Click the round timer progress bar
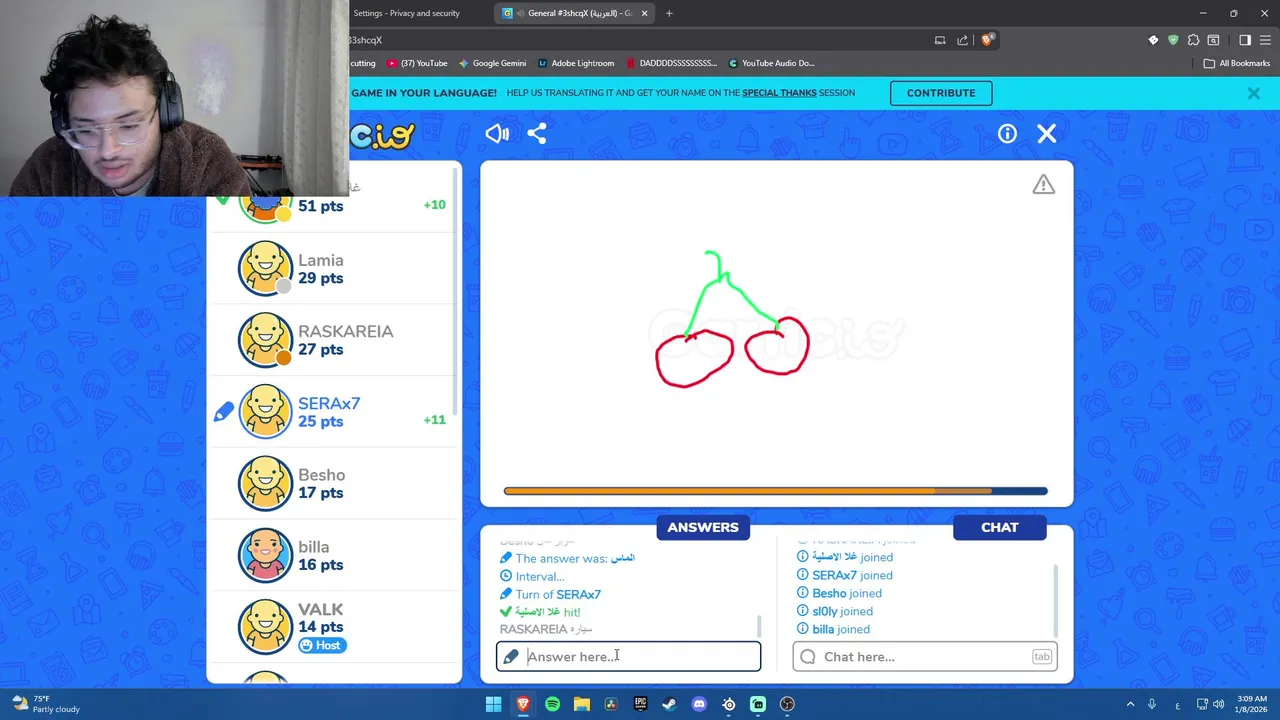 click(776, 491)
